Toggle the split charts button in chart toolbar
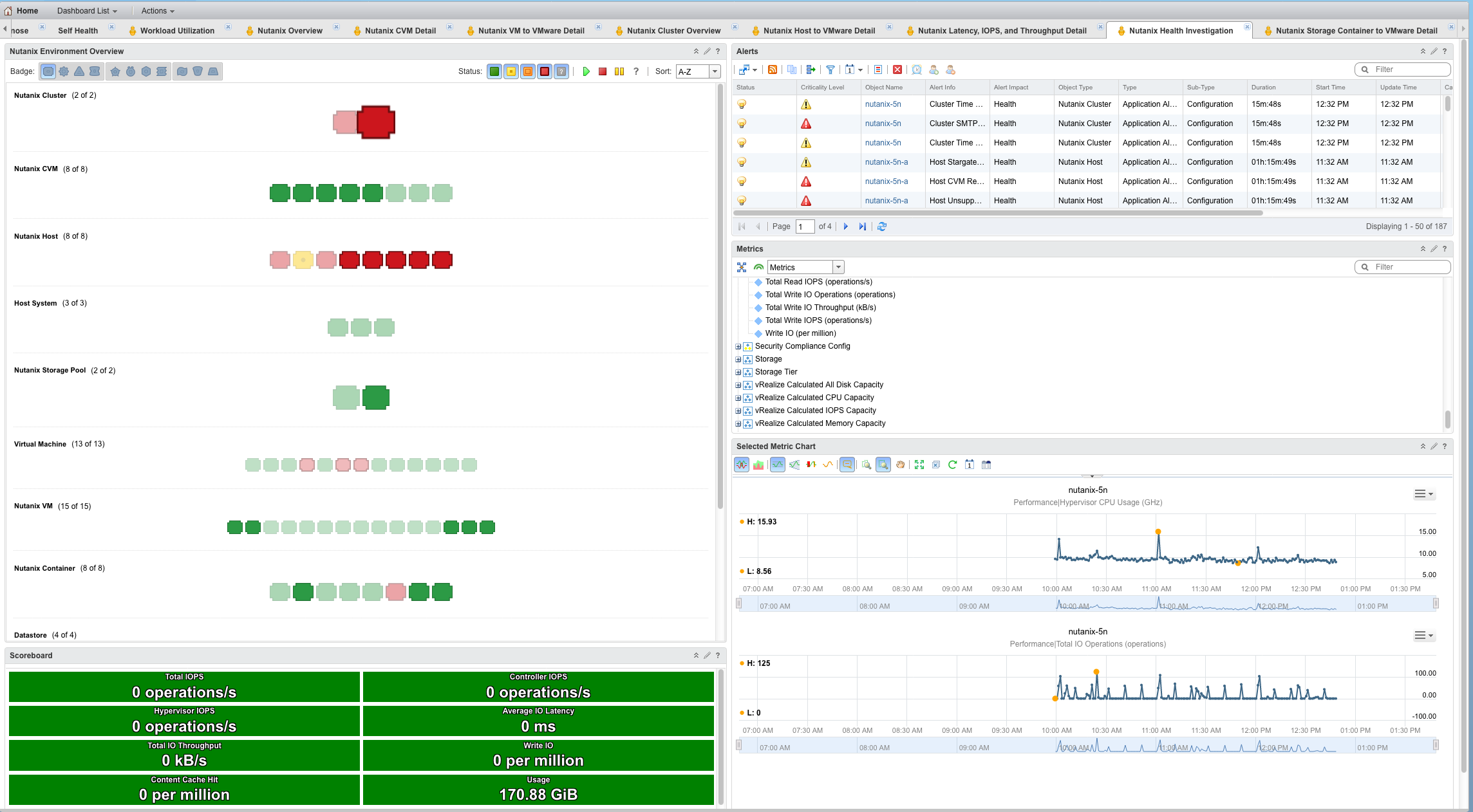The width and height of the screenshot is (1473, 812). tap(742, 465)
